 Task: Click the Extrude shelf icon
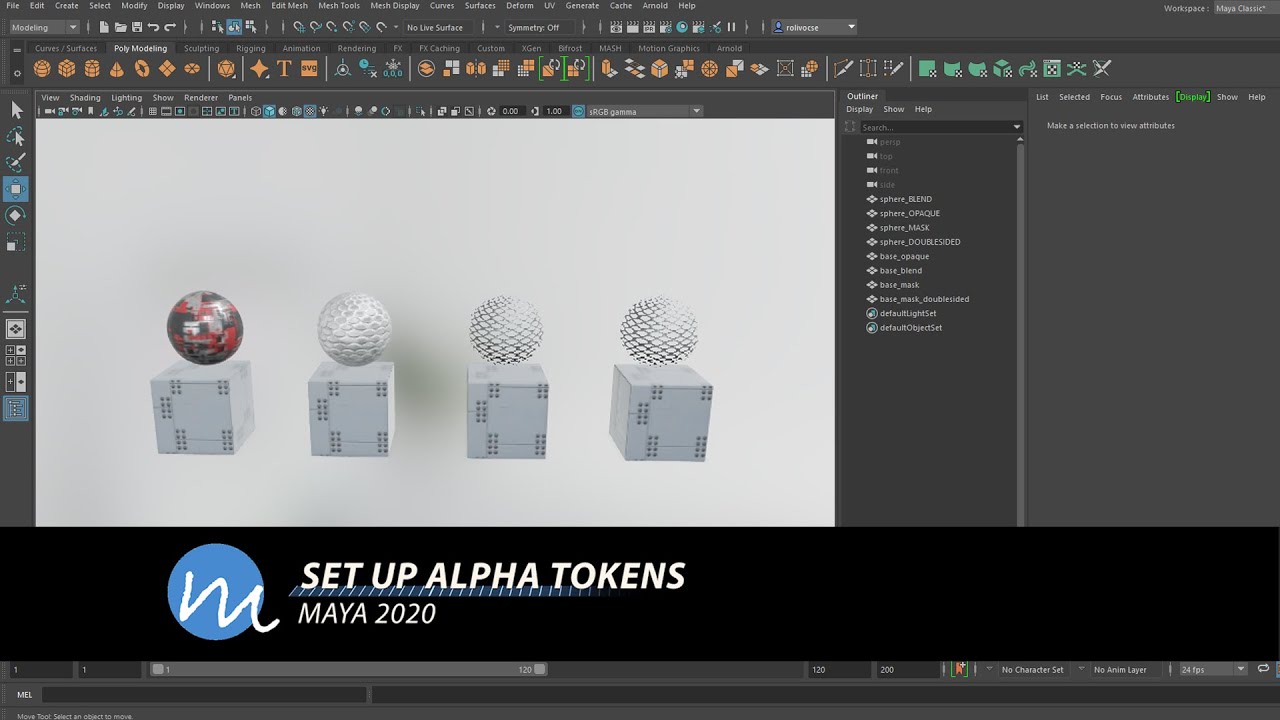pyautogui.click(x=609, y=68)
